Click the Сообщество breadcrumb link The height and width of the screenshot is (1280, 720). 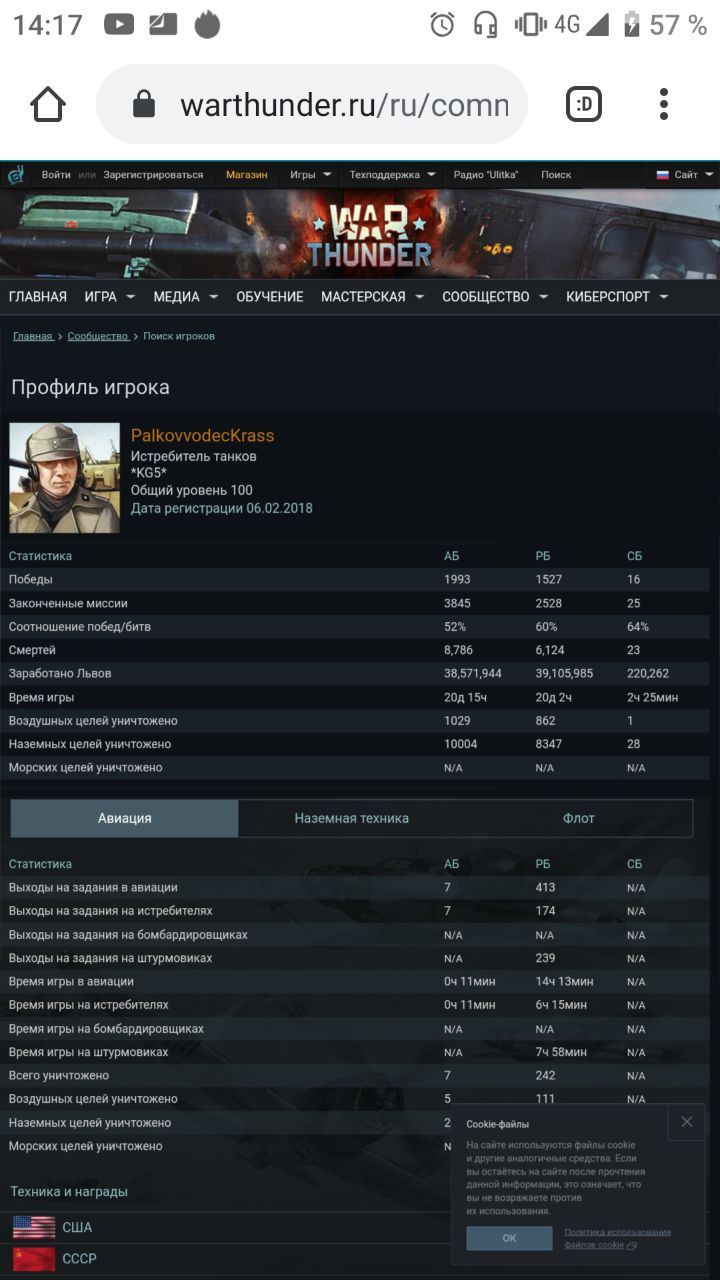click(x=98, y=336)
